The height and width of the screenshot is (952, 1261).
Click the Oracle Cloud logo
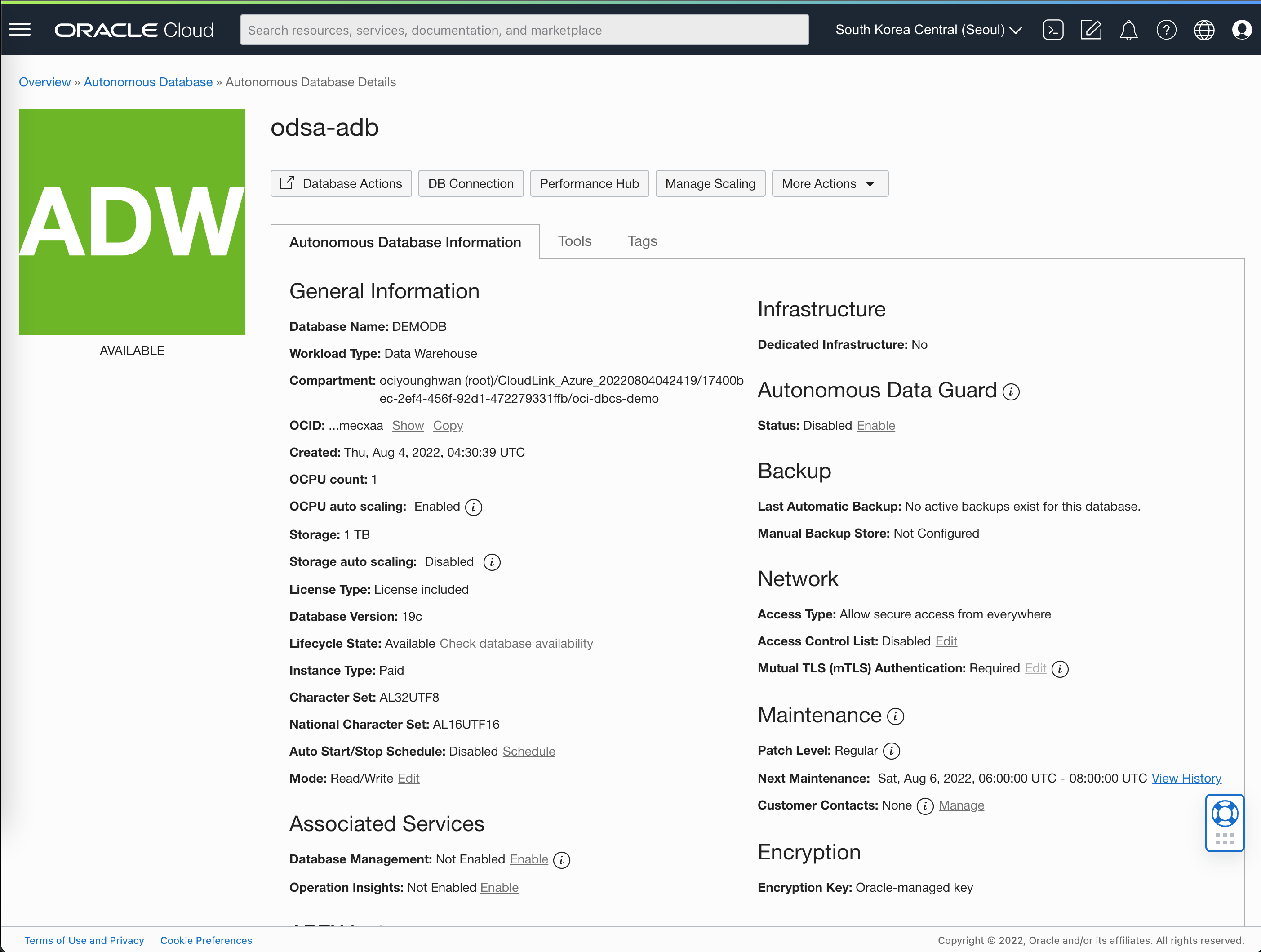[x=134, y=30]
